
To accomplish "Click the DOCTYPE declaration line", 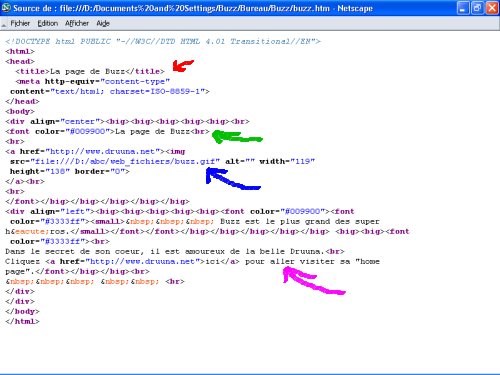I will (163, 41).
